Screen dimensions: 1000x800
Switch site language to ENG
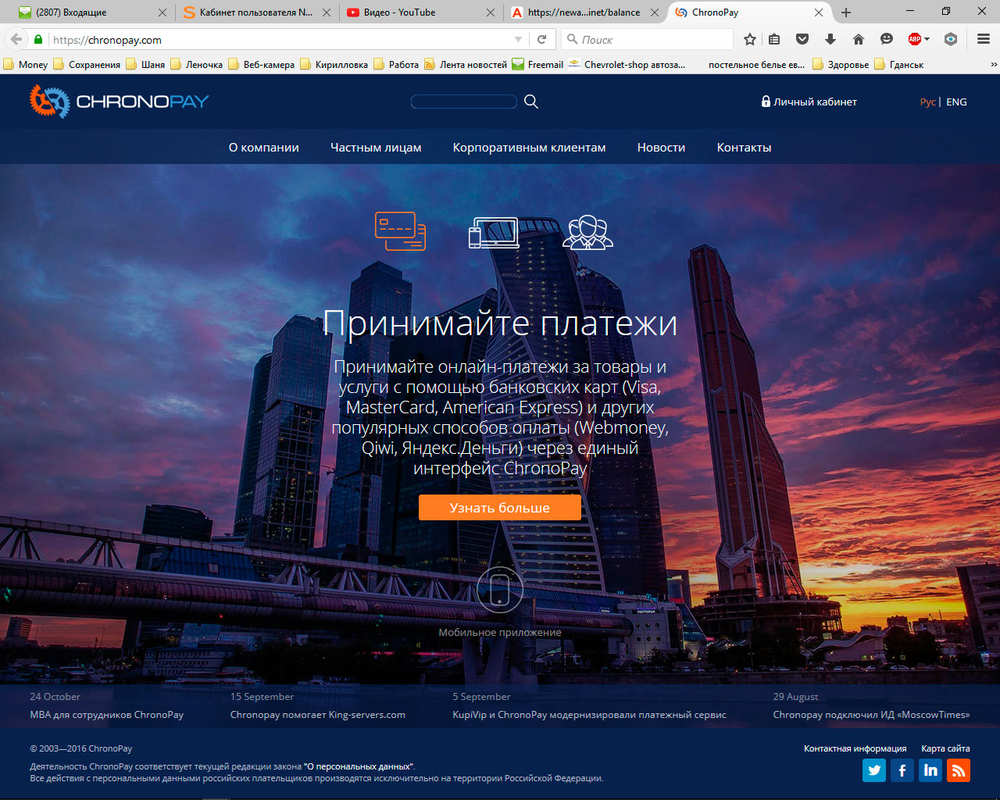coord(956,101)
